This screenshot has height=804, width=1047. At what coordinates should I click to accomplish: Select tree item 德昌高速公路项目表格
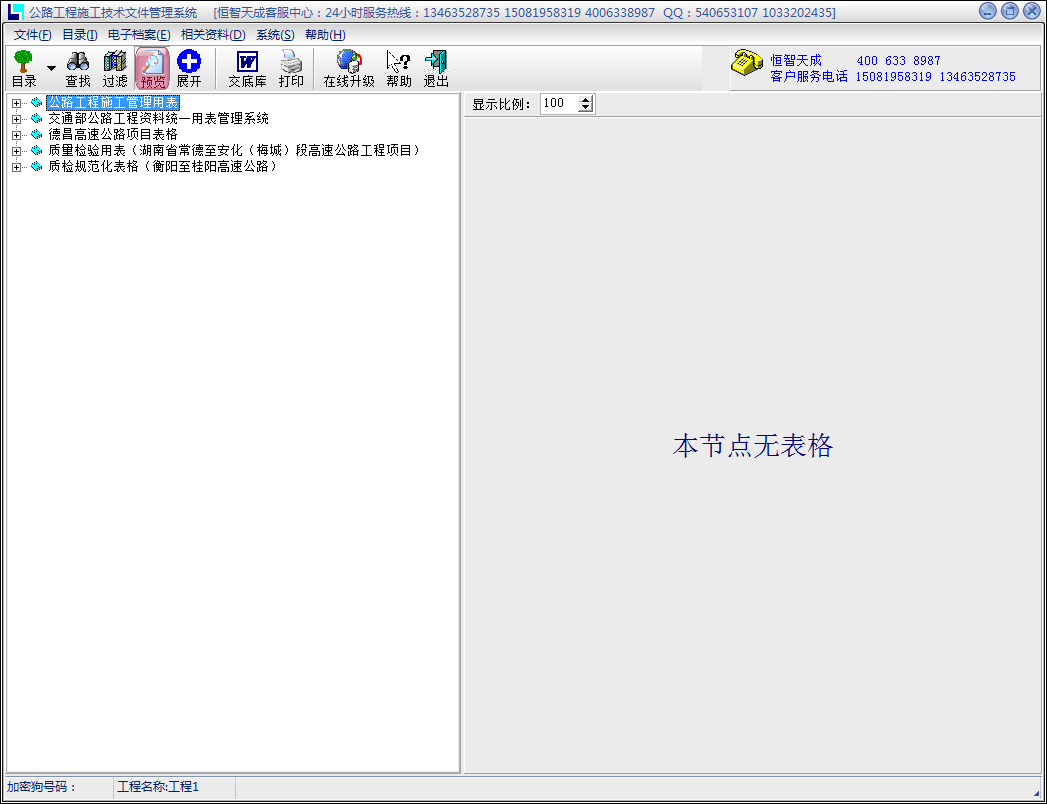point(113,135)
